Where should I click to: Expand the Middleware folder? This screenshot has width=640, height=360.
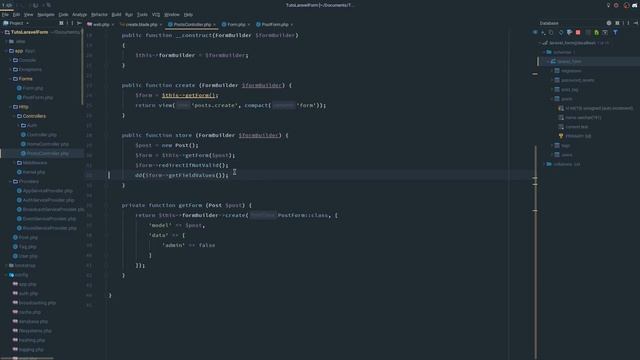[15, 163]
